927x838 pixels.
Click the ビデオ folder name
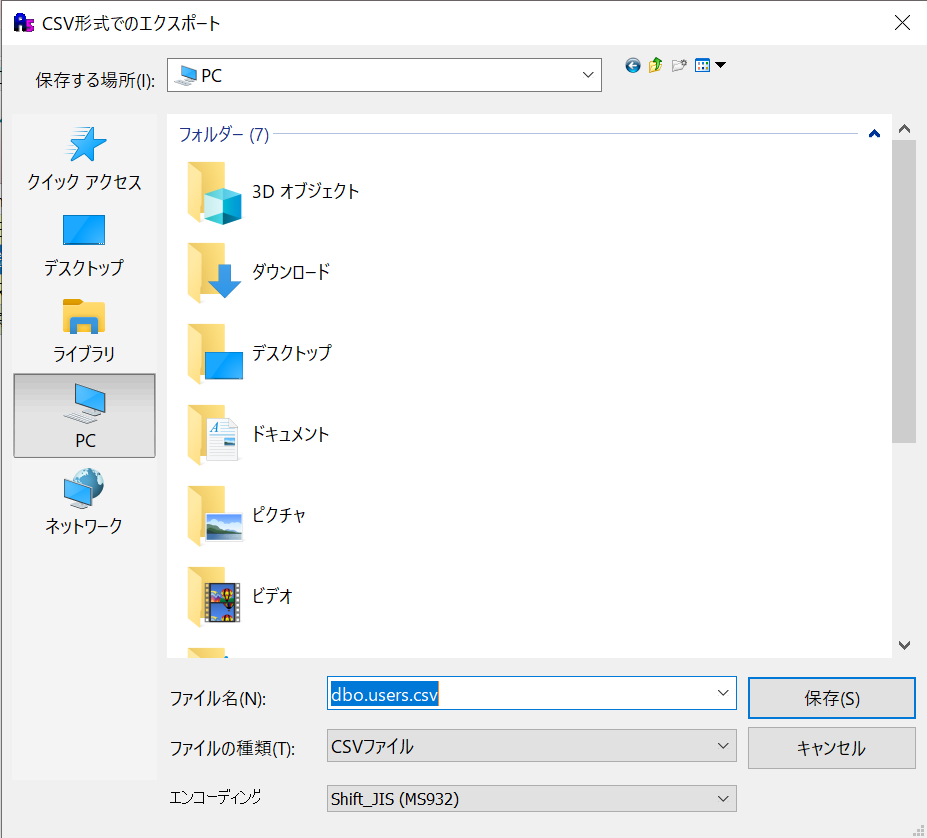point(273,596)
